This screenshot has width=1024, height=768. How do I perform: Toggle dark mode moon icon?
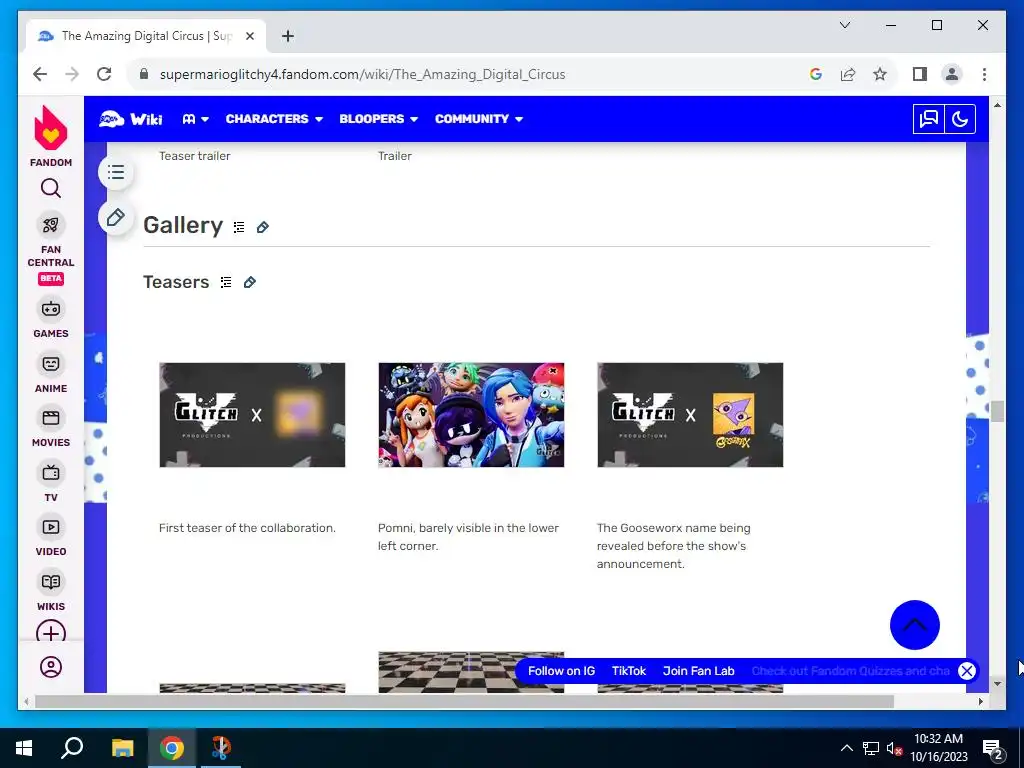(x=960, y=119)
